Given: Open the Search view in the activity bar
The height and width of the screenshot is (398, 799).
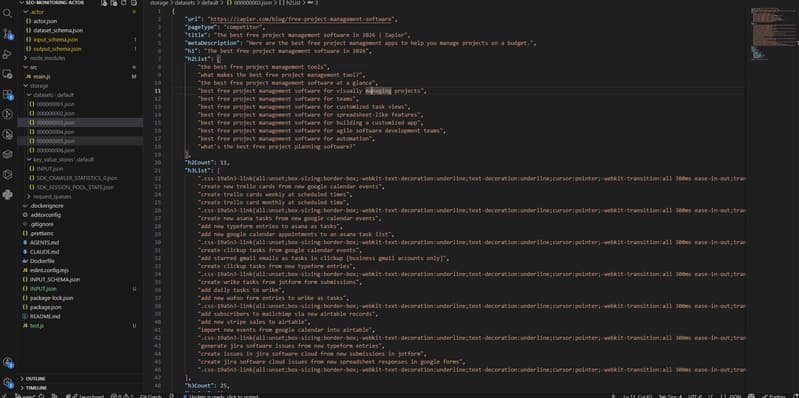Looking at the screenshot, I should [8, 13].
